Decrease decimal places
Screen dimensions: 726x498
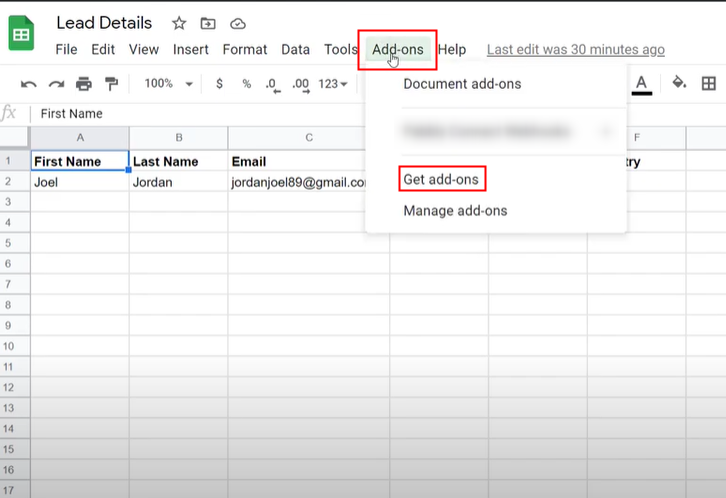273,85
